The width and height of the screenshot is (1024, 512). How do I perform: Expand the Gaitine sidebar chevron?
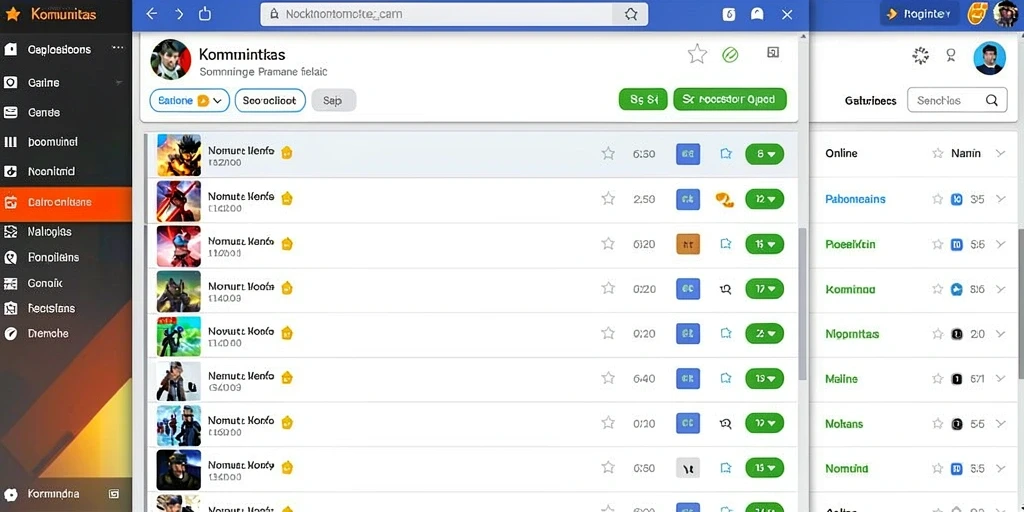[x=119, y=83]
